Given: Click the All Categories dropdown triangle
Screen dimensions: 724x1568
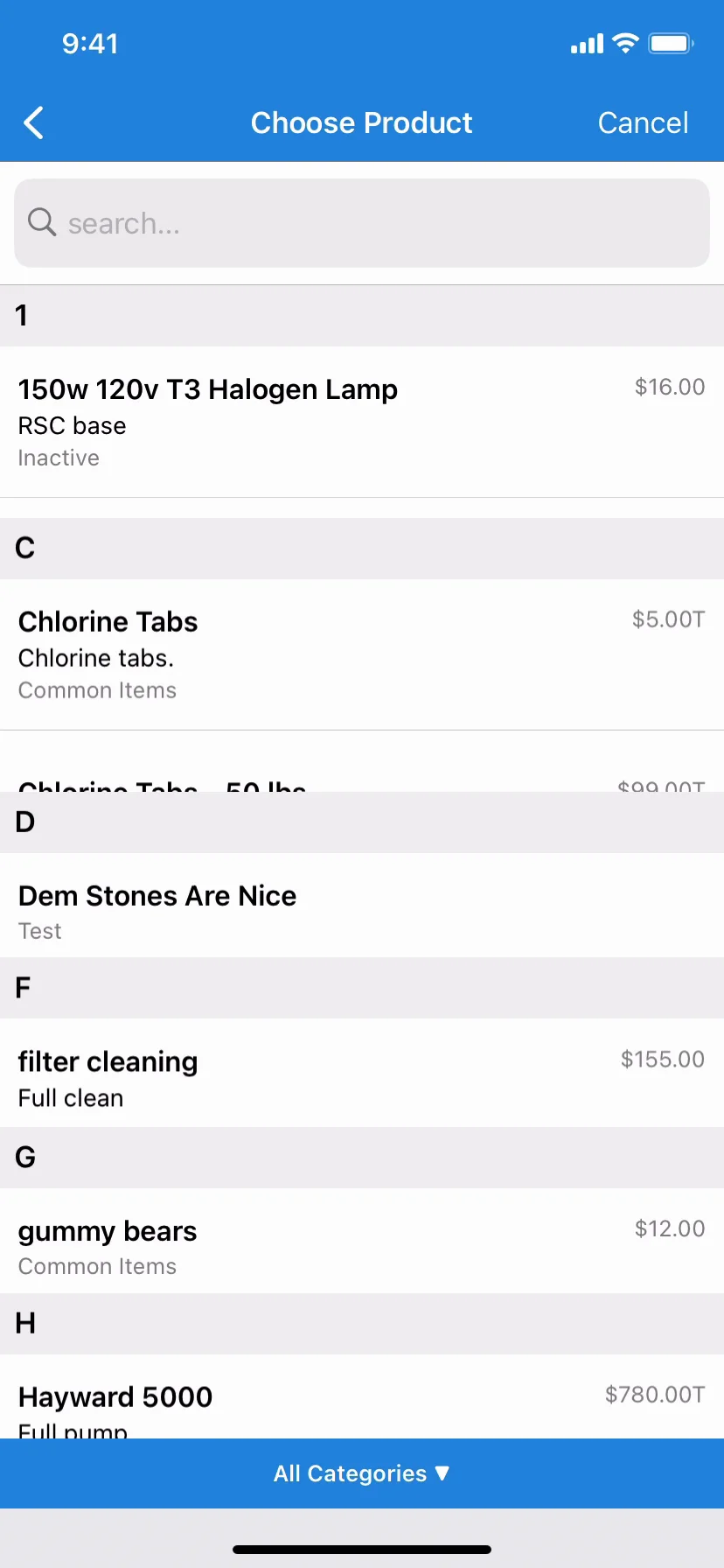Looking at the screenshot, I should (x=442, y=1473).
